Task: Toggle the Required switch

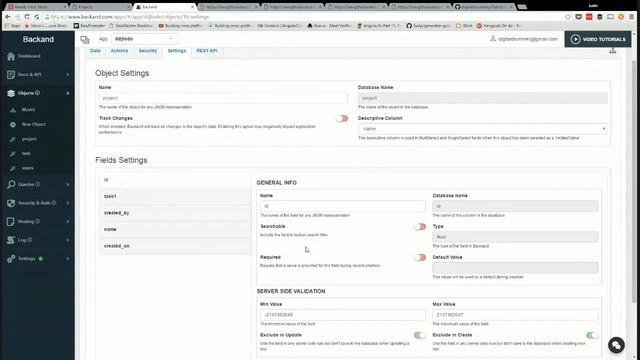Action: (420, 258)
